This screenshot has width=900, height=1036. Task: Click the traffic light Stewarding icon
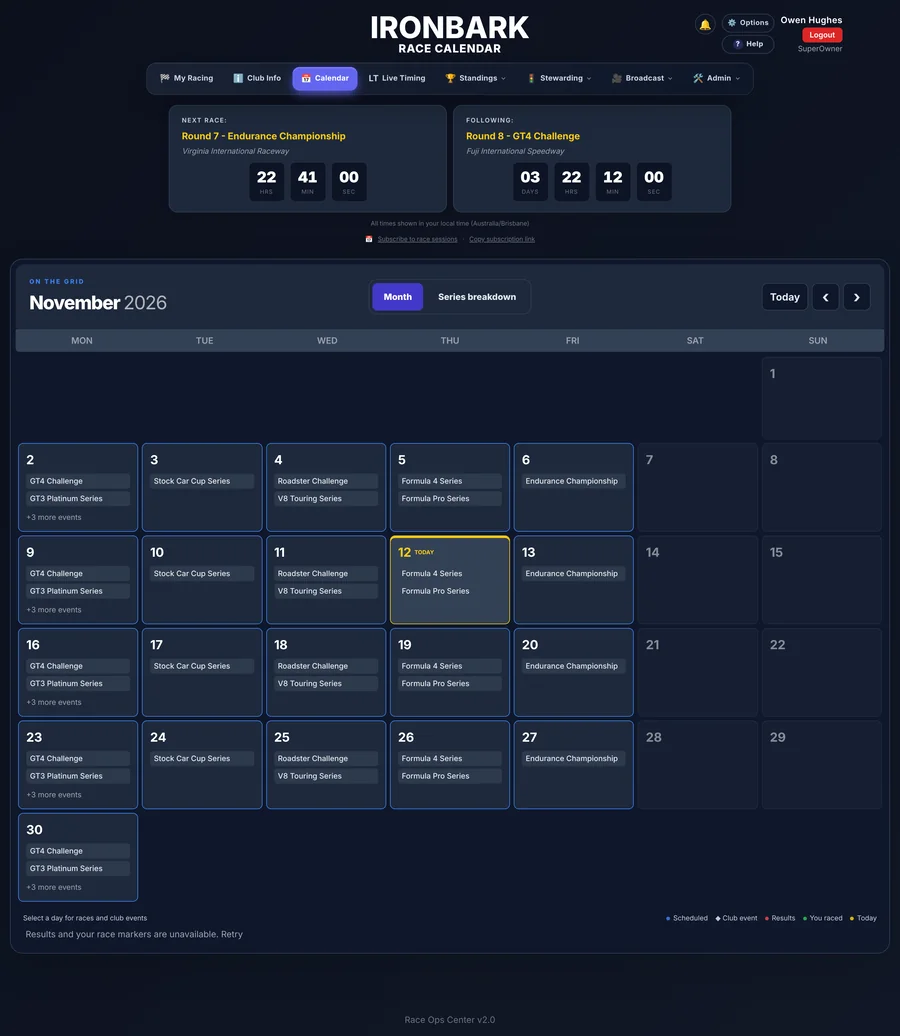coord(531,78)
